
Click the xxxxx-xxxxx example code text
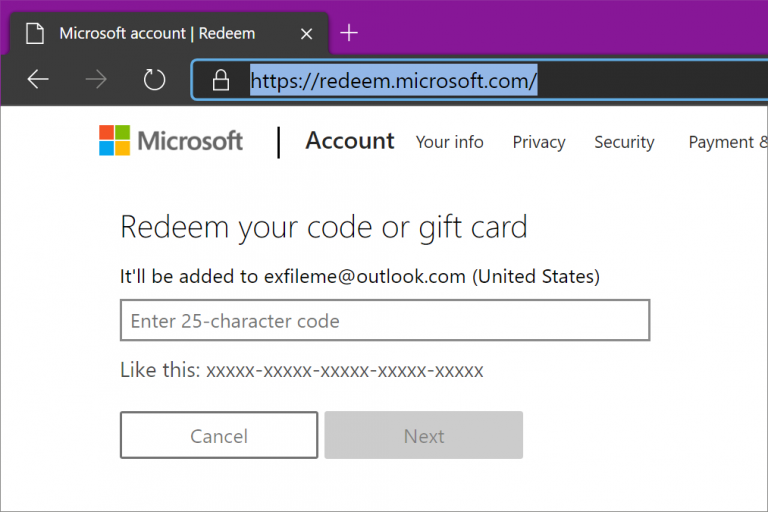(x=345, y=371)
